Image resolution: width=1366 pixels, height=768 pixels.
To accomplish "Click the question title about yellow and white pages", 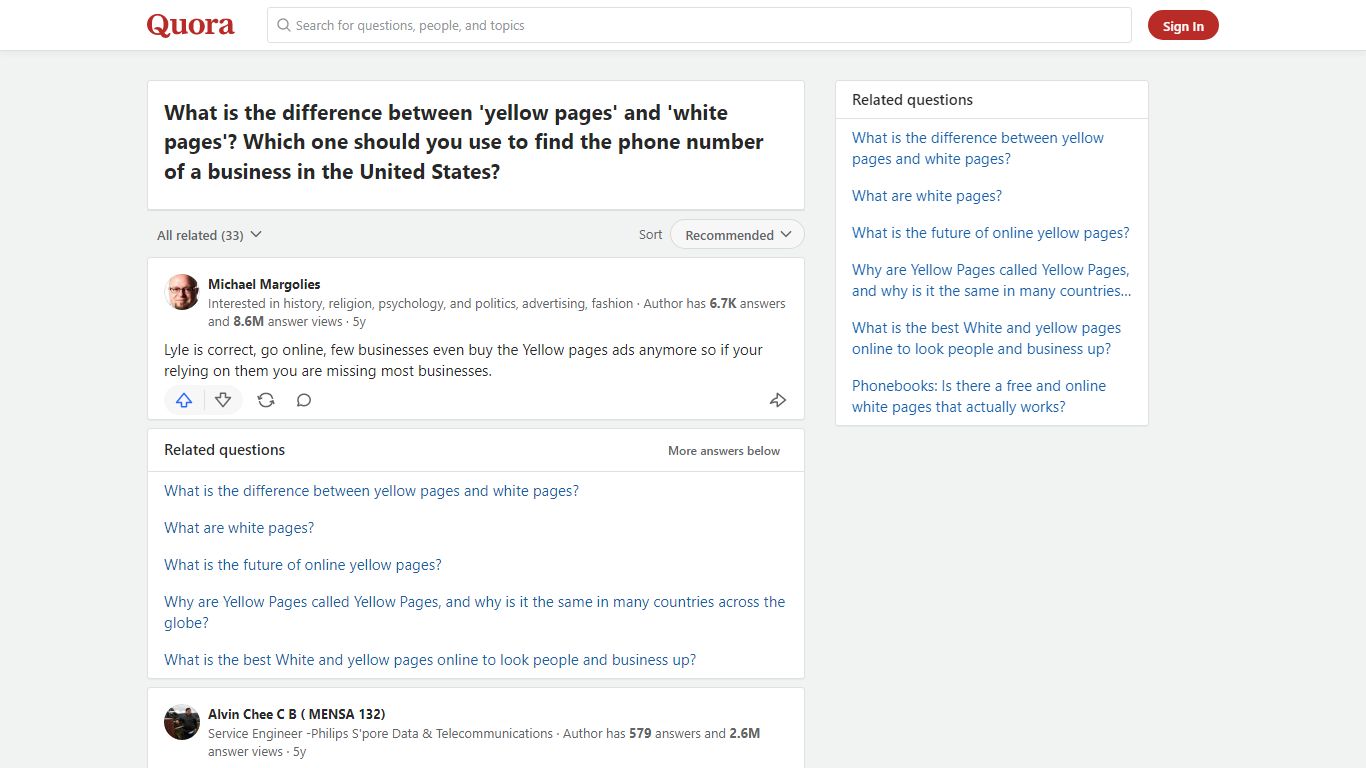I will pos(464,142).
